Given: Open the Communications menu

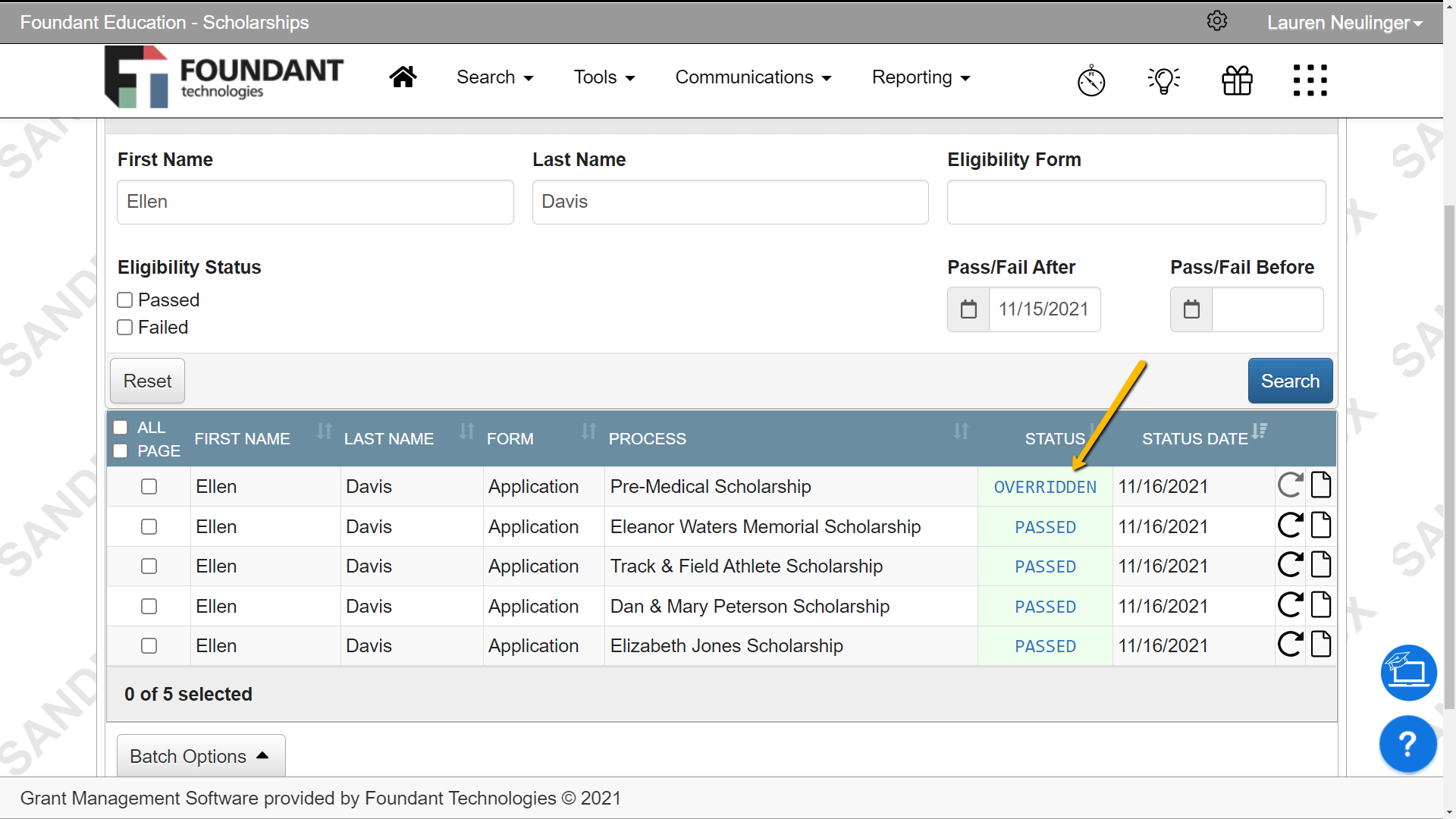Looking at the screenshot, I should pos(753,77).
